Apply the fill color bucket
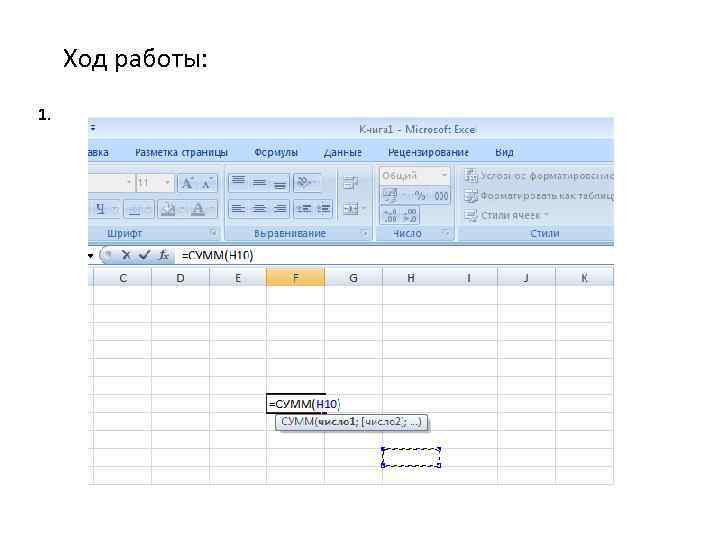 pos(168,210)
